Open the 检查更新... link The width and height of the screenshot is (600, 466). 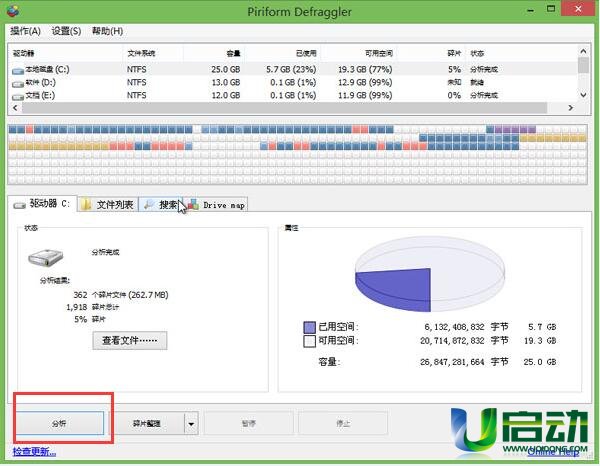coord(34,452)
